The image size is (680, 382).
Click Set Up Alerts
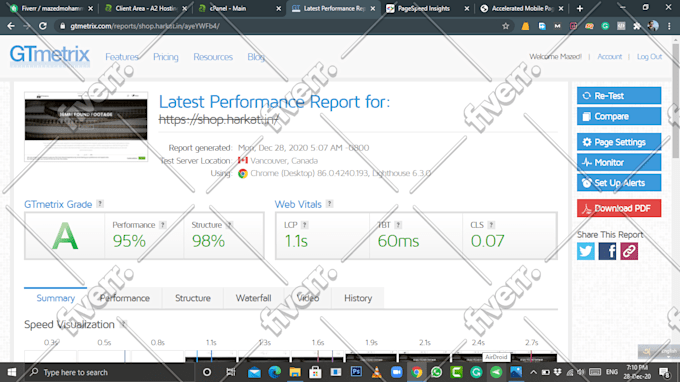(x=619, y=183)
